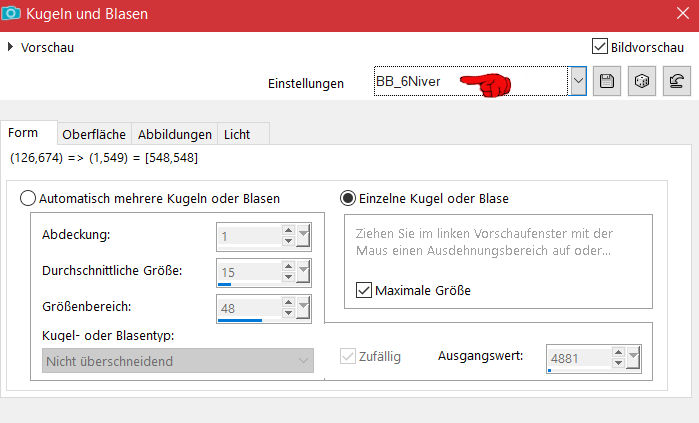Click the Ausgangswert value field
The width and height of the screenshot is (699, 423).
pos(576,357)
